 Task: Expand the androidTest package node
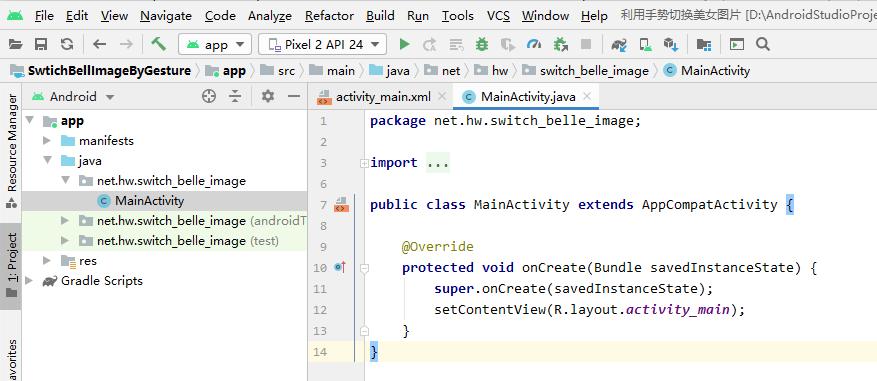pyautogui.click(x=65, y=221)
